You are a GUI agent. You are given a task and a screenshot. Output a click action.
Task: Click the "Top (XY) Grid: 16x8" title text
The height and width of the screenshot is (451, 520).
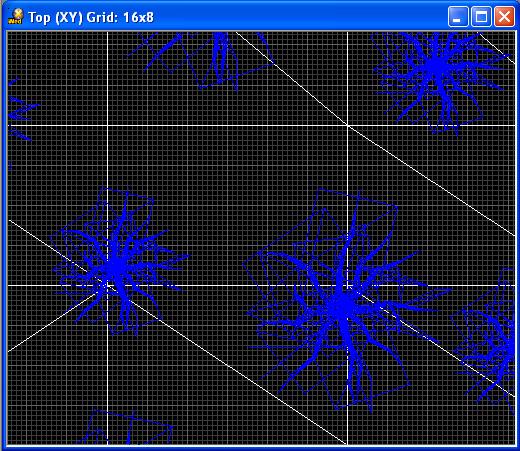(91, 17)
